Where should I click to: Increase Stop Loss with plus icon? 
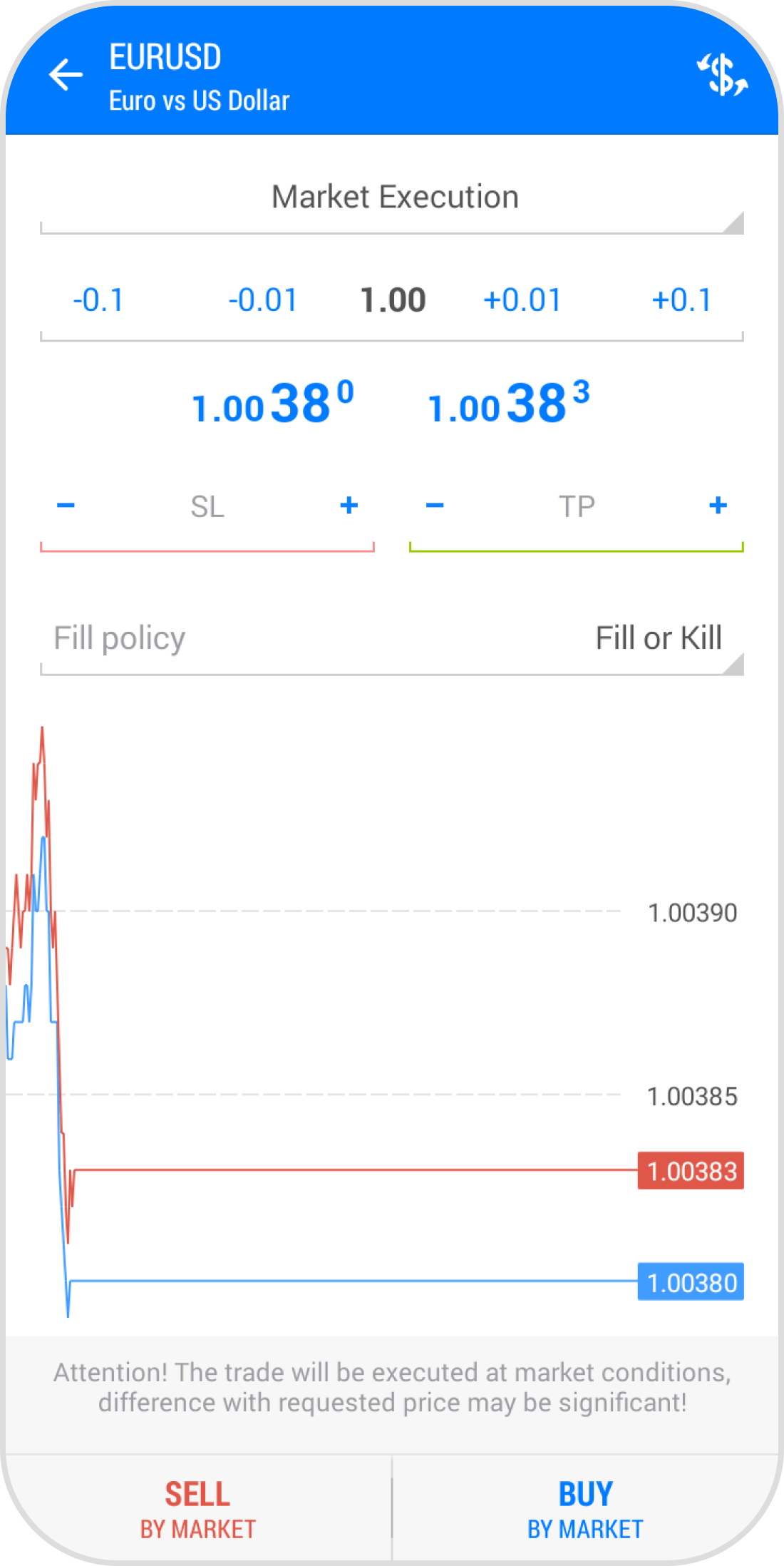pyautogui.click(x=349, y=506)
